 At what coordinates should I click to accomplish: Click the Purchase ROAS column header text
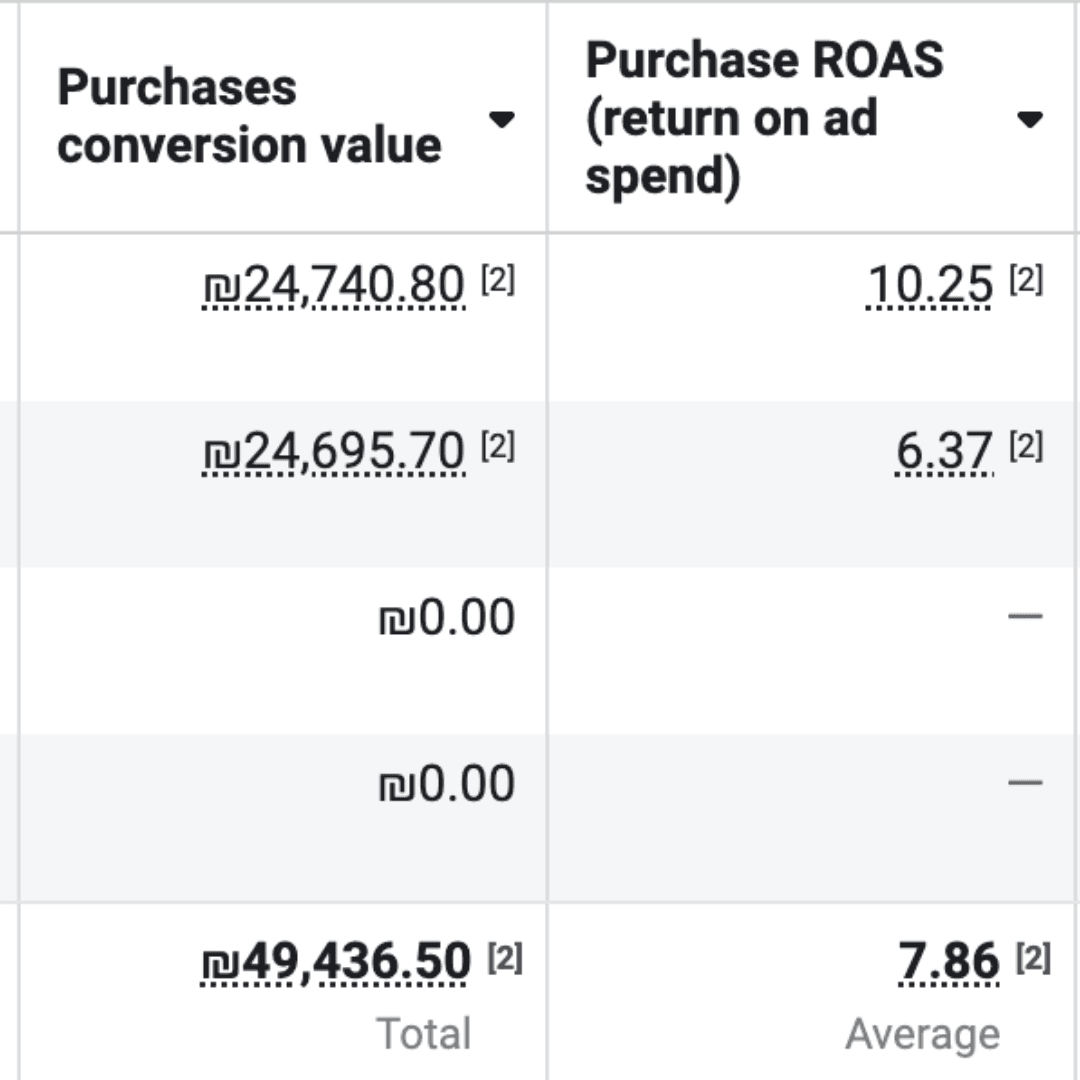[764, 118]
